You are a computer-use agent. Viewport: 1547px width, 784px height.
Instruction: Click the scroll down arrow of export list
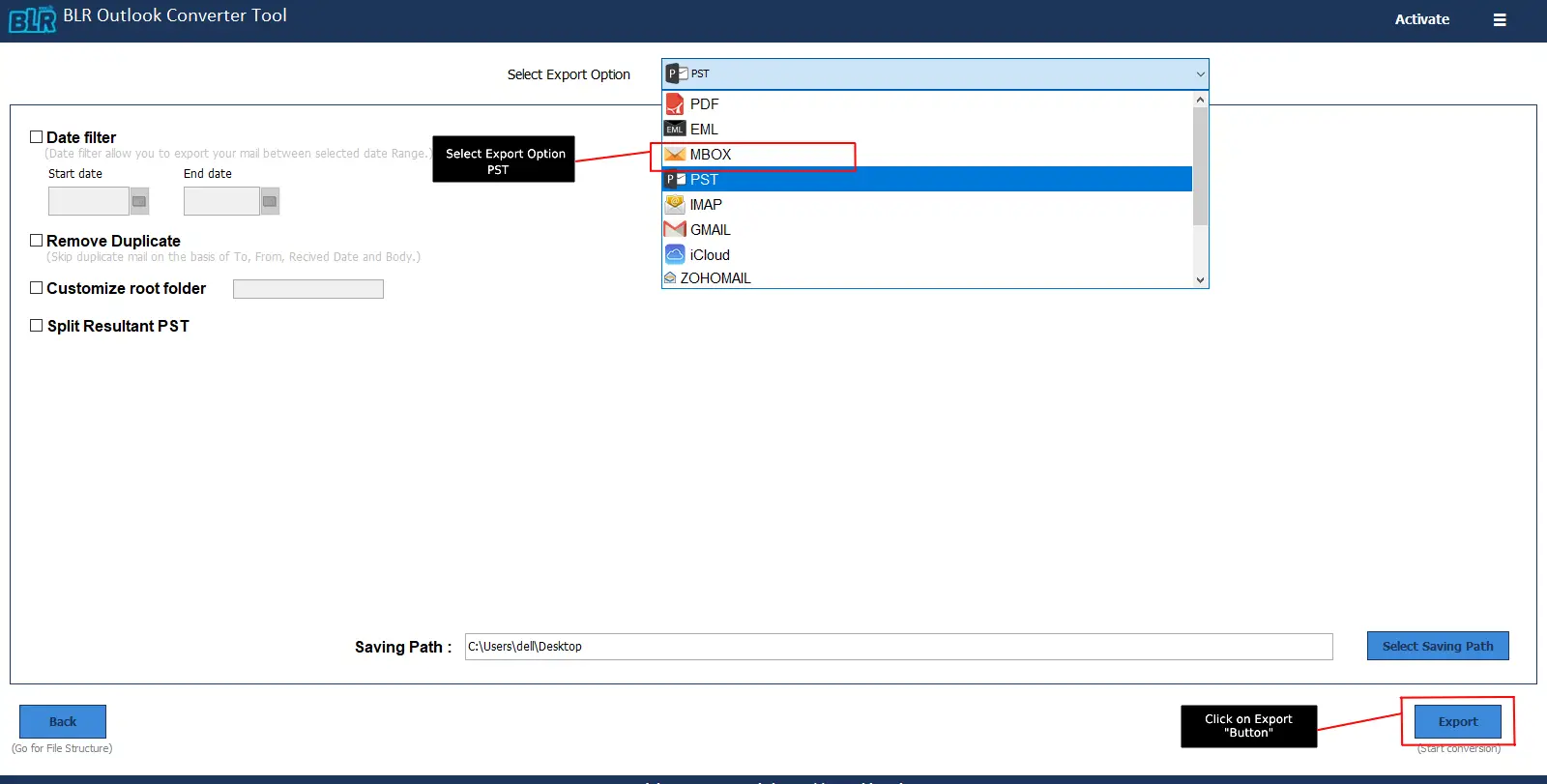coord(1200,279)
